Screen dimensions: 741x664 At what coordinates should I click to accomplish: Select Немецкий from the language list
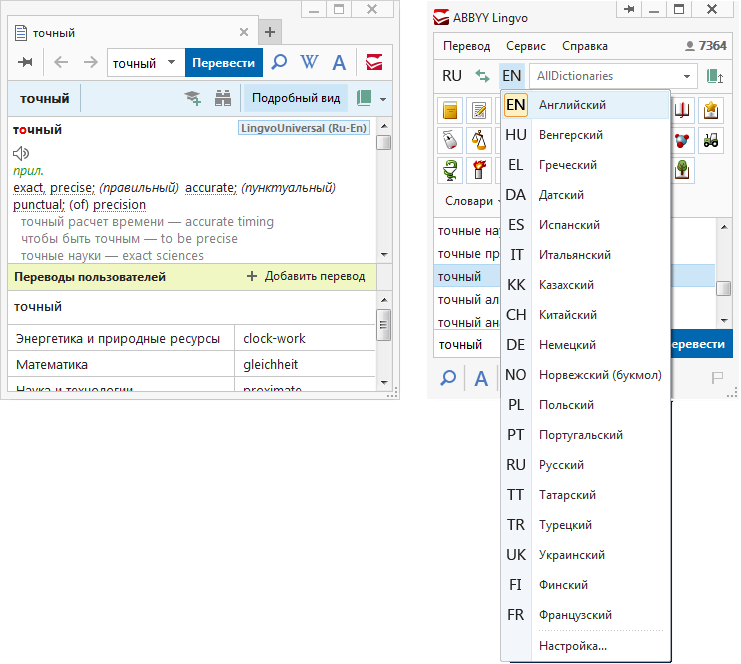(567, 345)
